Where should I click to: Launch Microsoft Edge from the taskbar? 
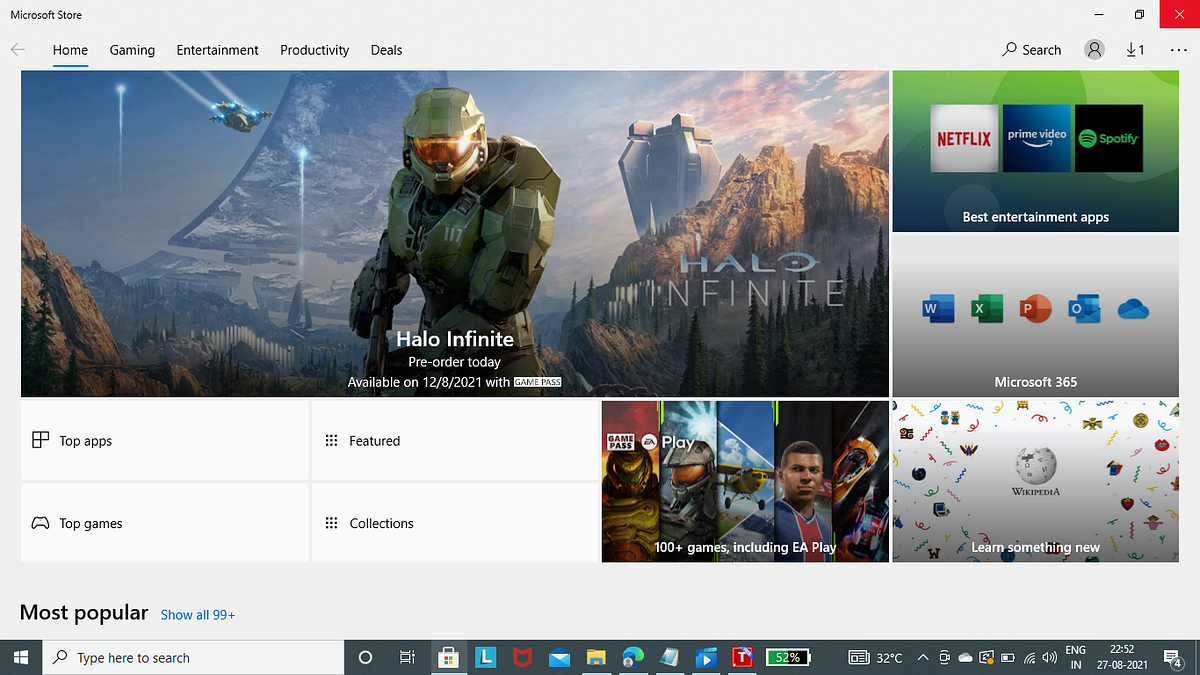click(633, 657)
